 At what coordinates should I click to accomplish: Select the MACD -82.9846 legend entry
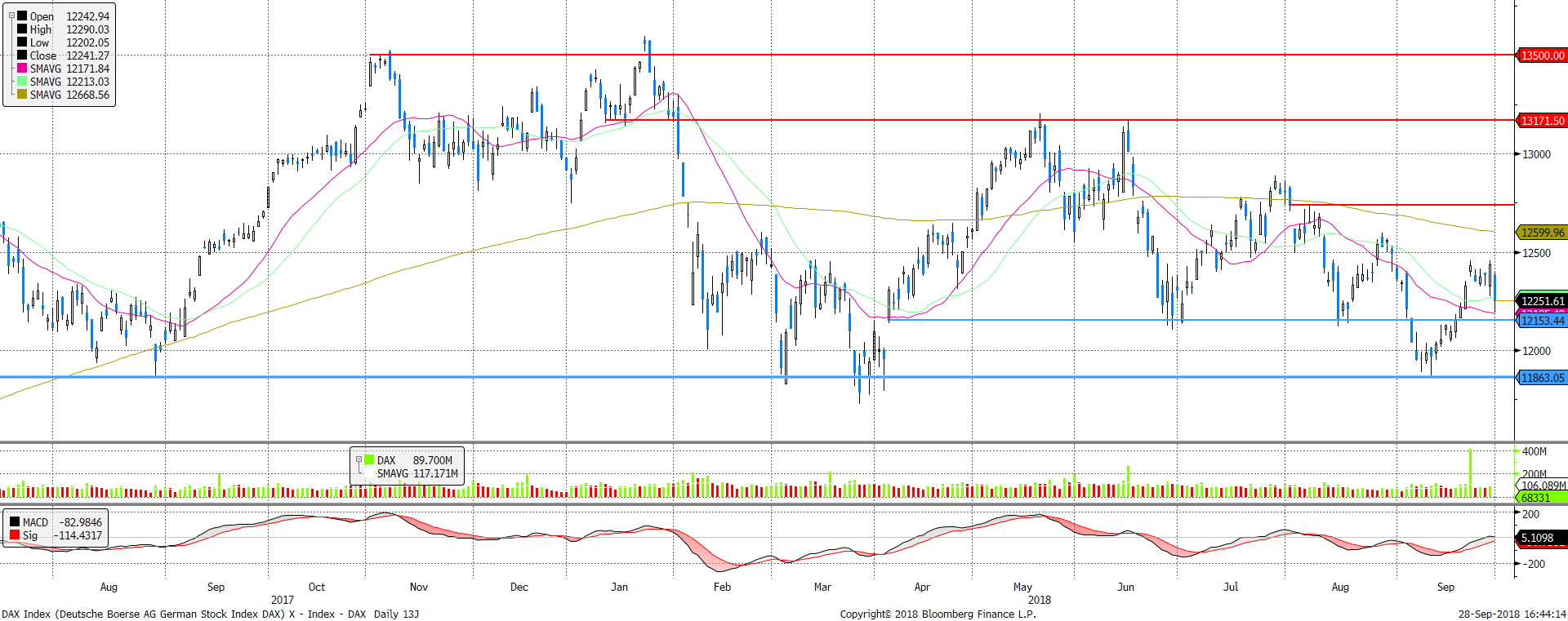tap(62, 522)
